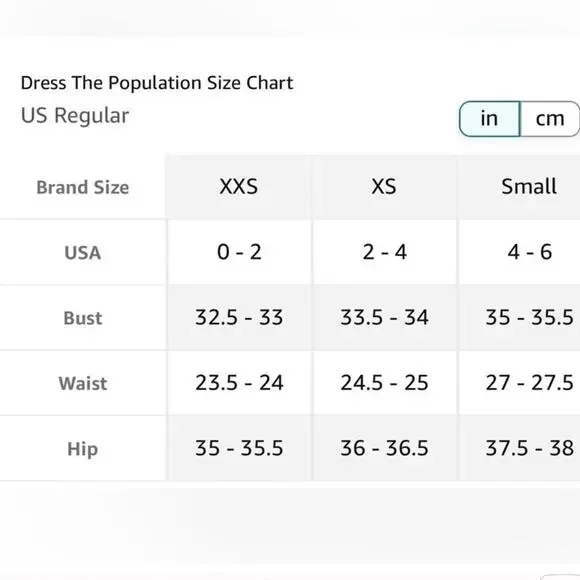Click the XXS bust 32.5 - 33 cell

(239, 317)
